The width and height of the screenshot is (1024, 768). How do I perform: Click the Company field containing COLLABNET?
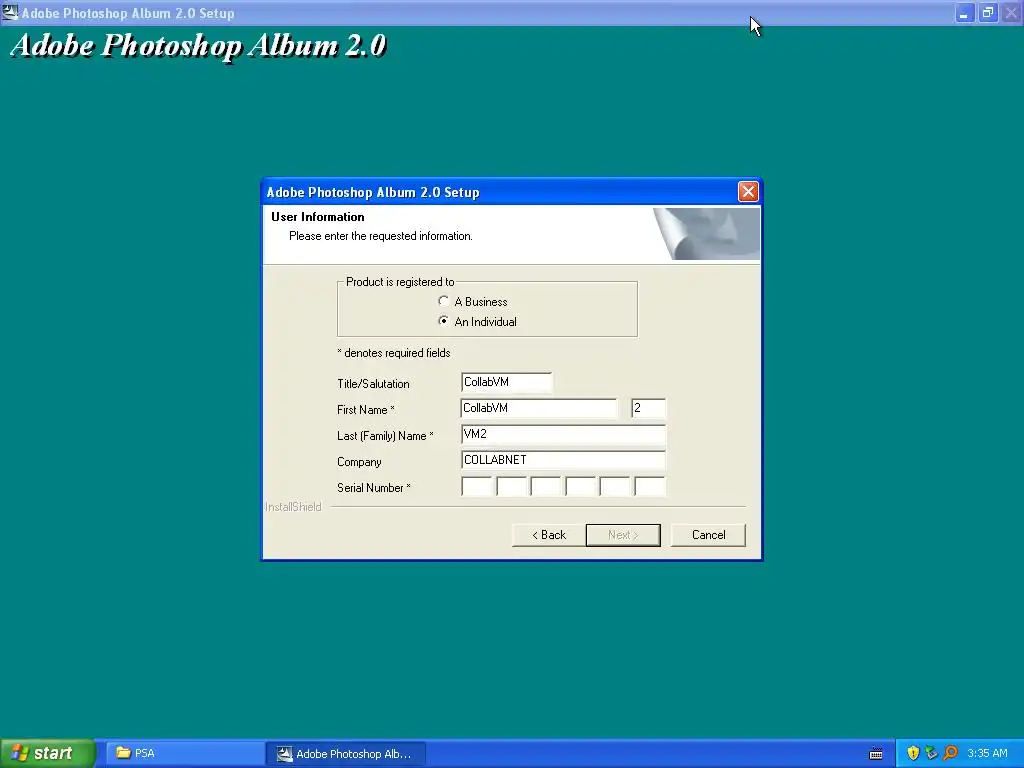click(x=563, y=460)
